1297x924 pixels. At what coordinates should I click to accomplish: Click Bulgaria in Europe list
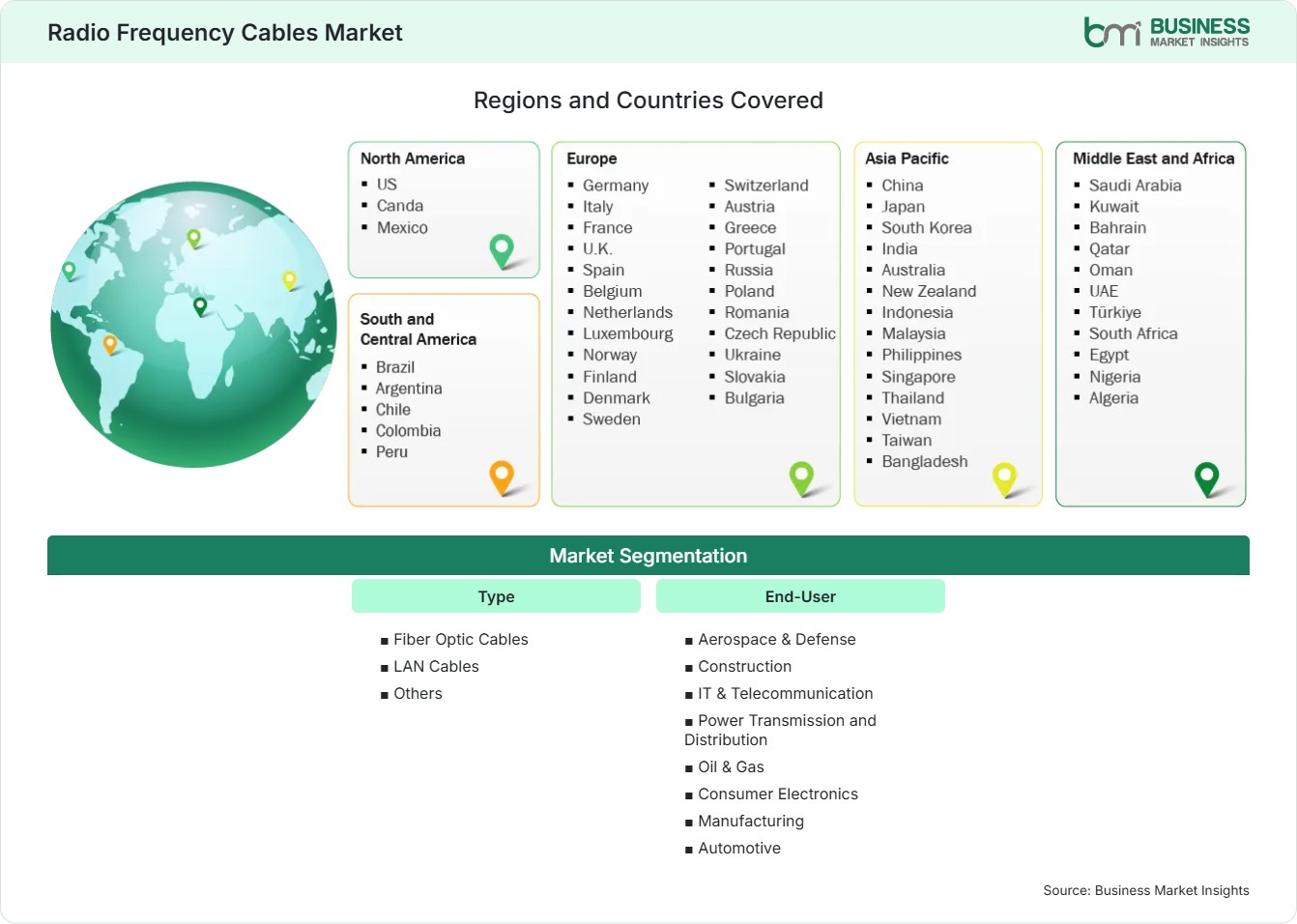pos(754,398)
